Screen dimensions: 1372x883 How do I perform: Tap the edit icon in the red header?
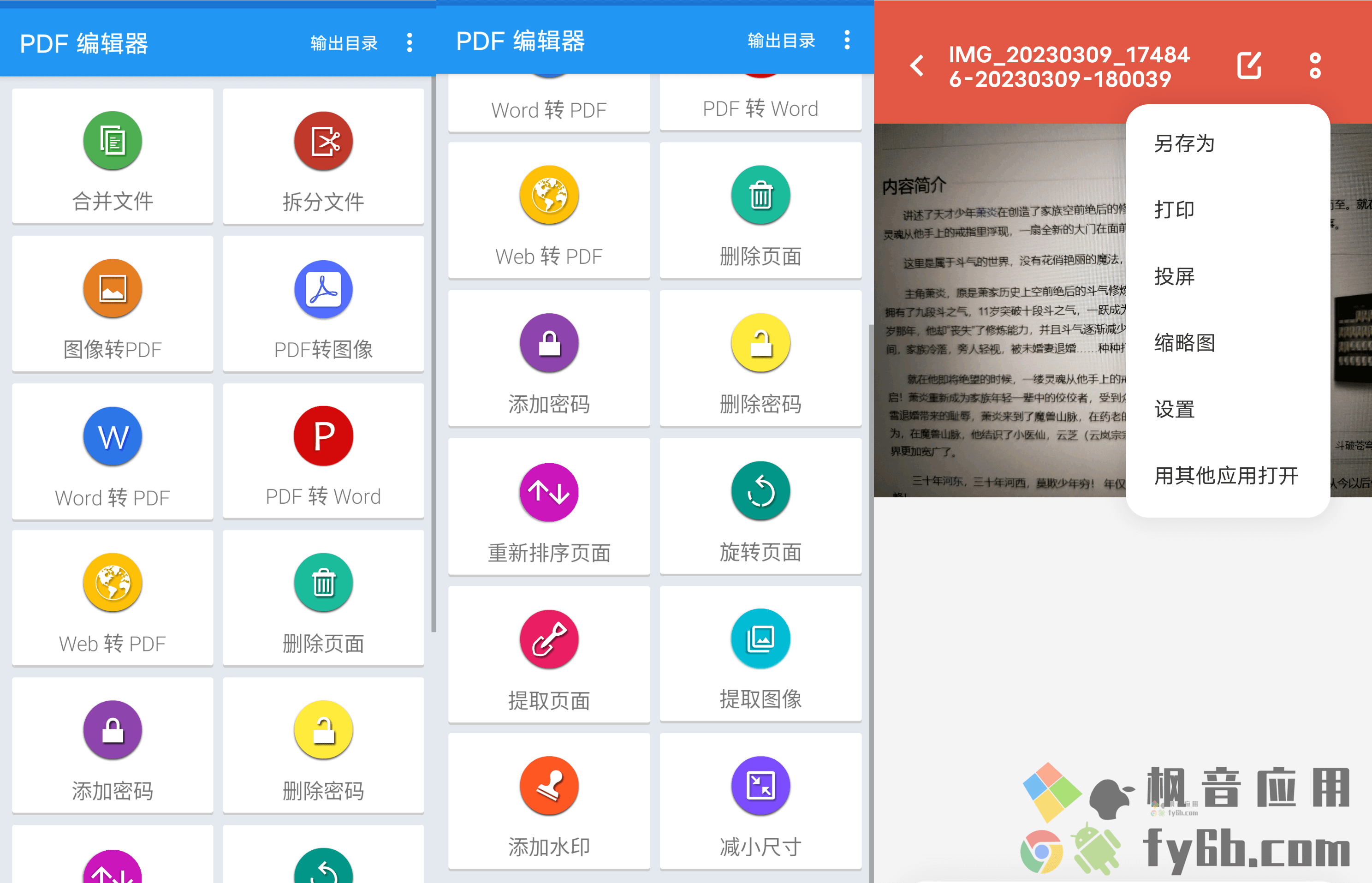coord(1249,66)
